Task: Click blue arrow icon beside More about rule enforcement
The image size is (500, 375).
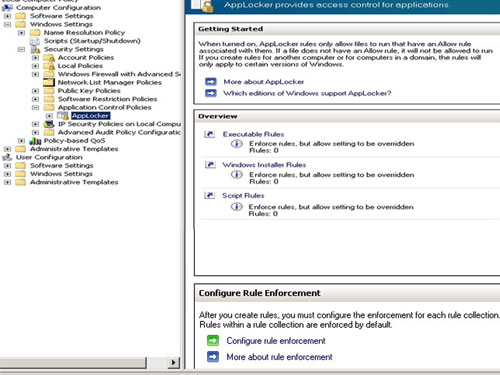Action: [213, 357]
